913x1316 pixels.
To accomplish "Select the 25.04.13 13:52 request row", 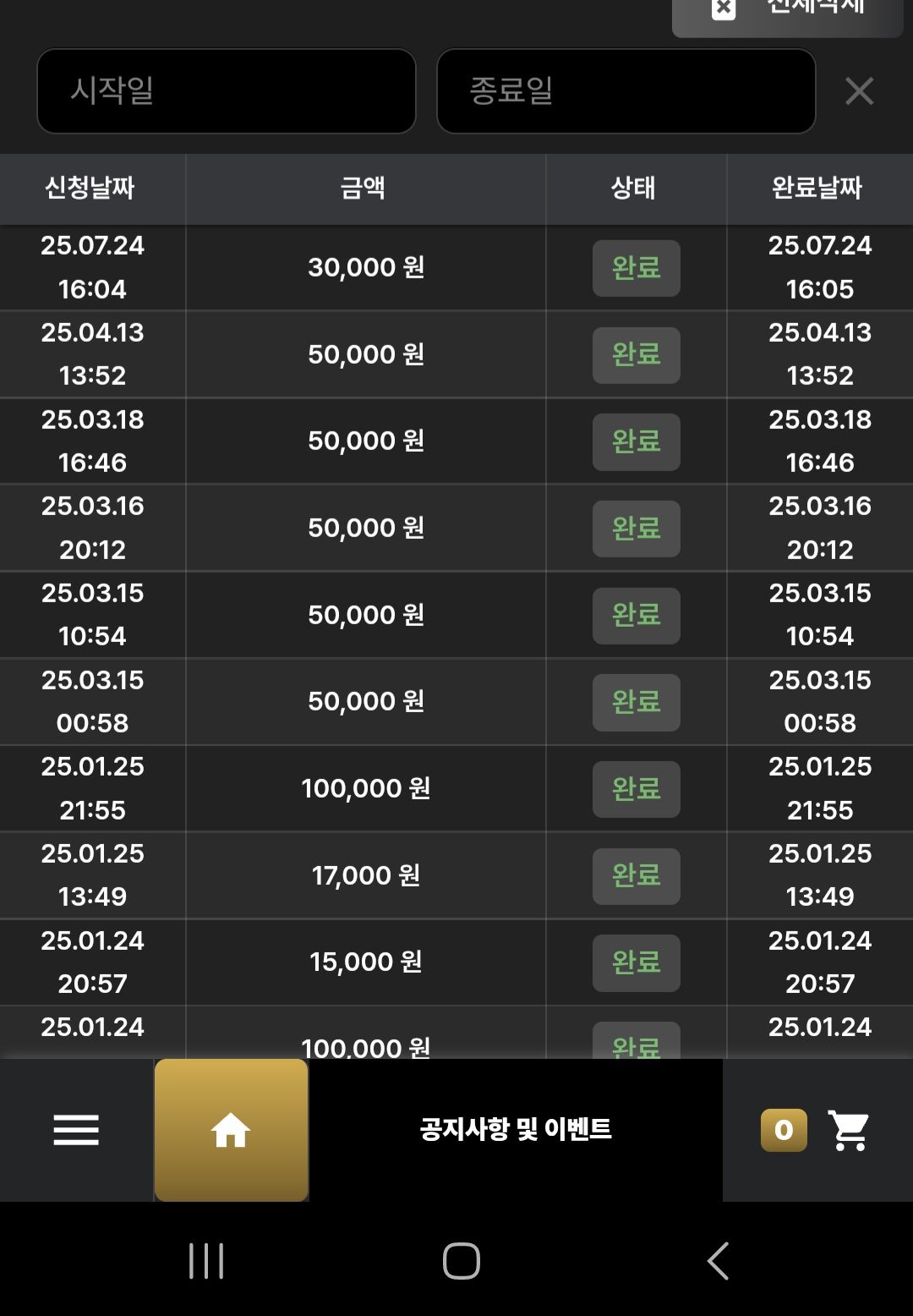I will pyautogui.click(x=456, y=354).
